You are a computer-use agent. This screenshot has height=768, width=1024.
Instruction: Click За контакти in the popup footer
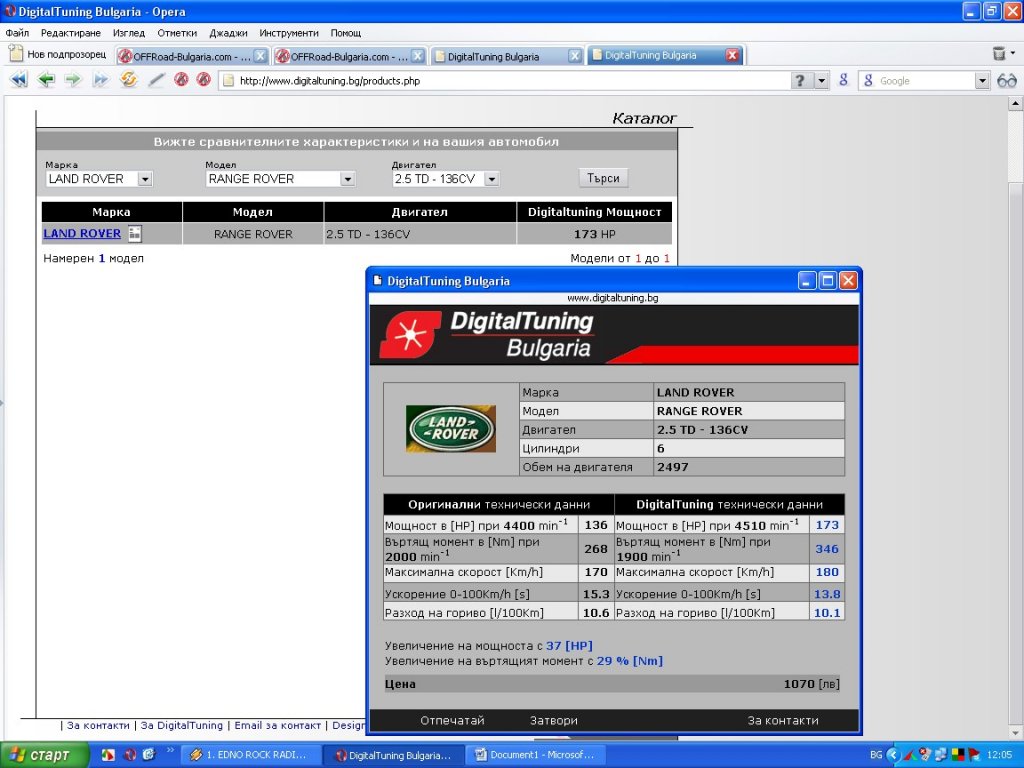(x=782, y=720)
